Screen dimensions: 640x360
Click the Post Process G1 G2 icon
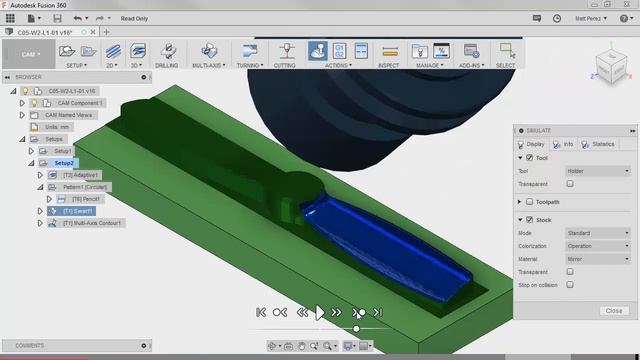(340, 51)
